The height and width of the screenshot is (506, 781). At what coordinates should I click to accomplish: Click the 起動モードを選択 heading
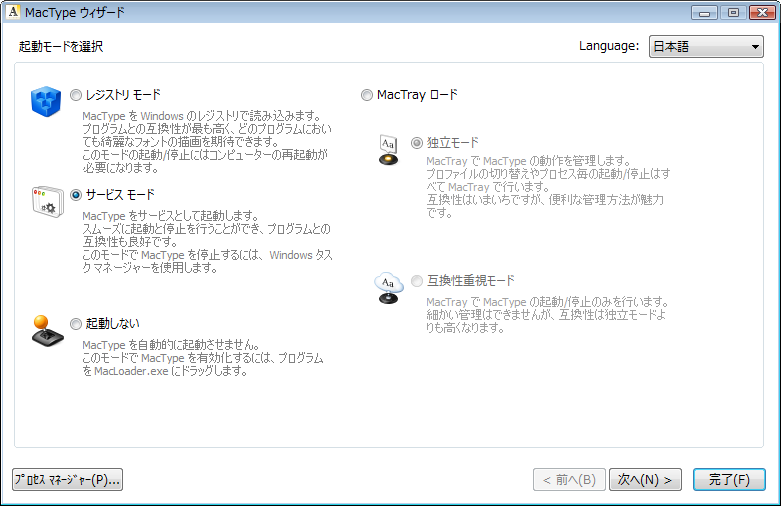tap(61, 47)
